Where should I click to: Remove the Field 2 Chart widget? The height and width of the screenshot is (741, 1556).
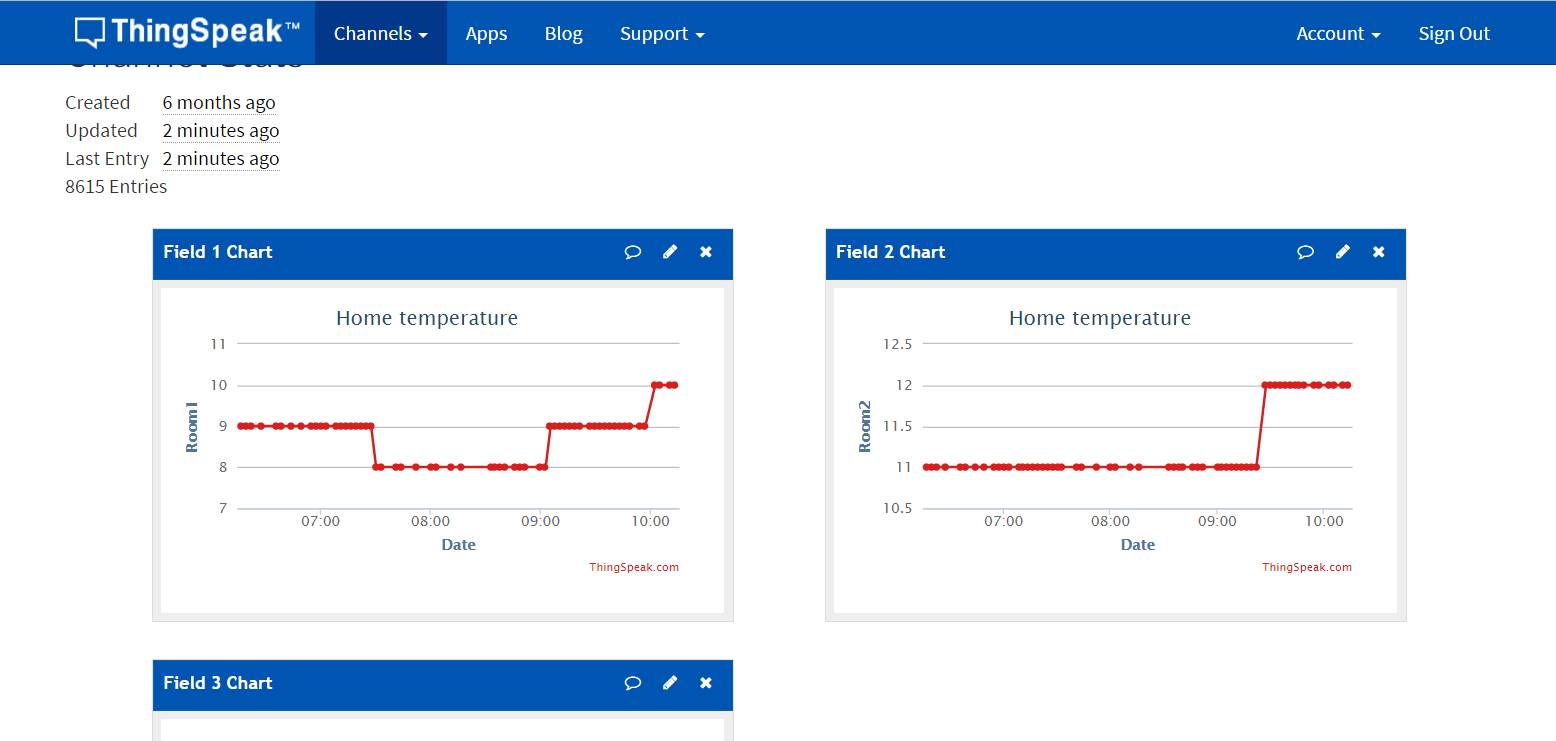(x=1379, y=252)
